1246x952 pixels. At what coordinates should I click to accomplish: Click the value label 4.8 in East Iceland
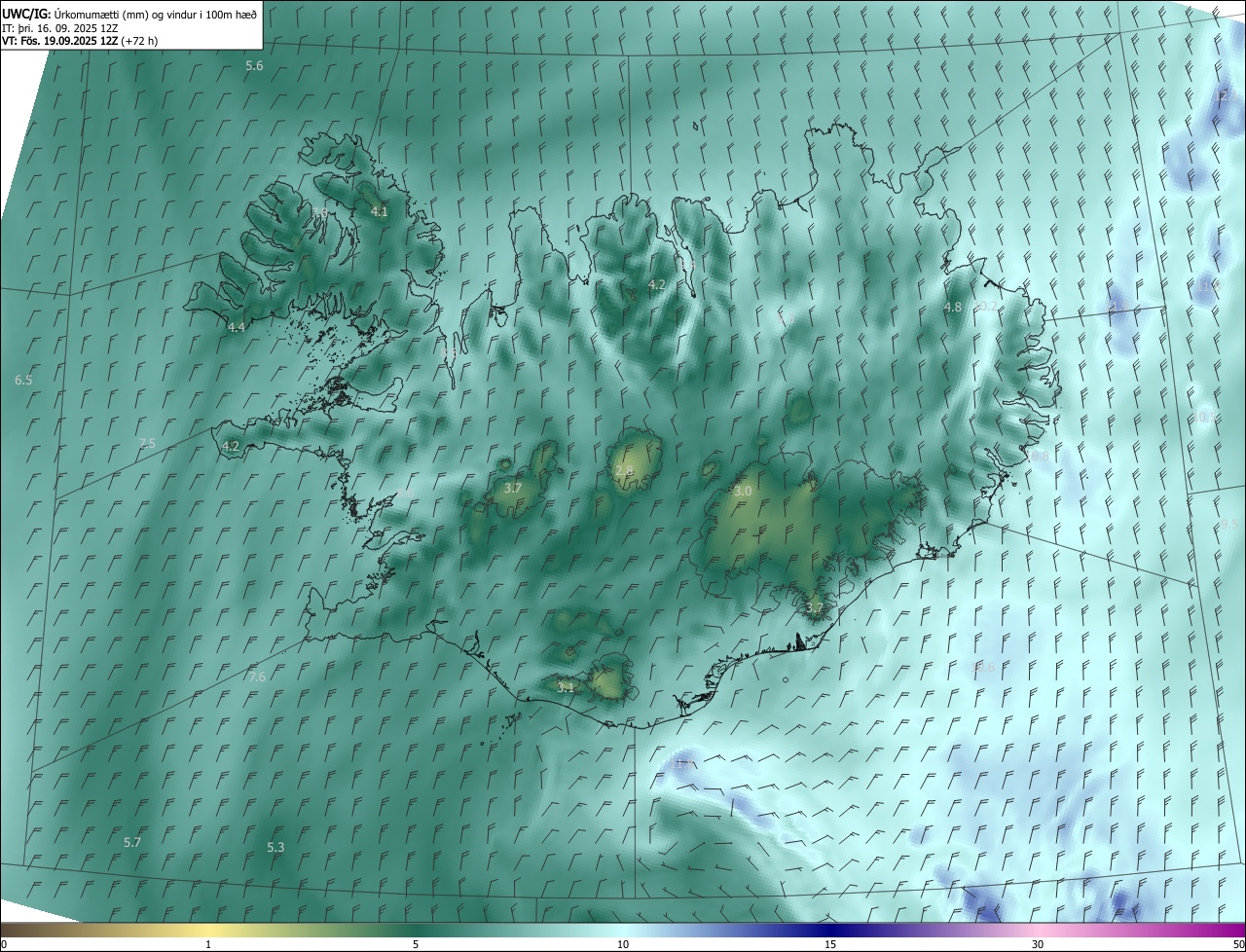pos(953,307)
